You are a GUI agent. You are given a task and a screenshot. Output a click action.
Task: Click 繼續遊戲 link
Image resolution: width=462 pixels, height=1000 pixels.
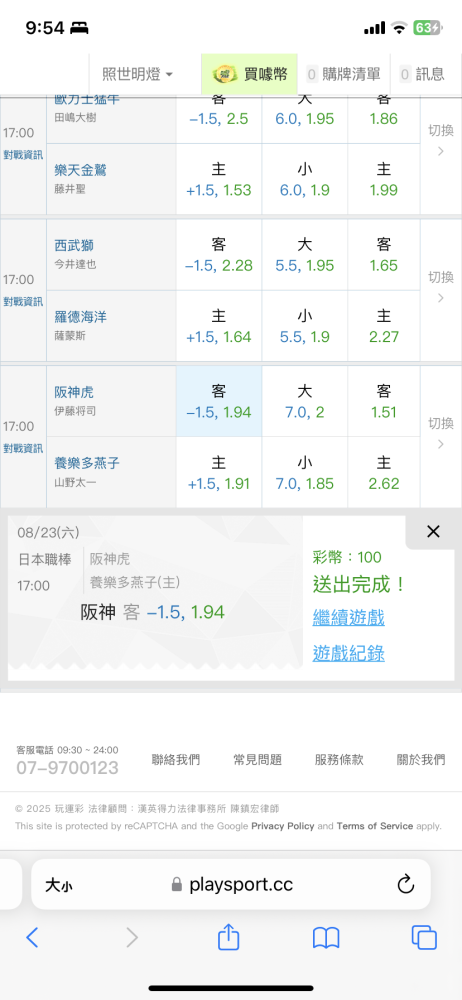point(348,617)
